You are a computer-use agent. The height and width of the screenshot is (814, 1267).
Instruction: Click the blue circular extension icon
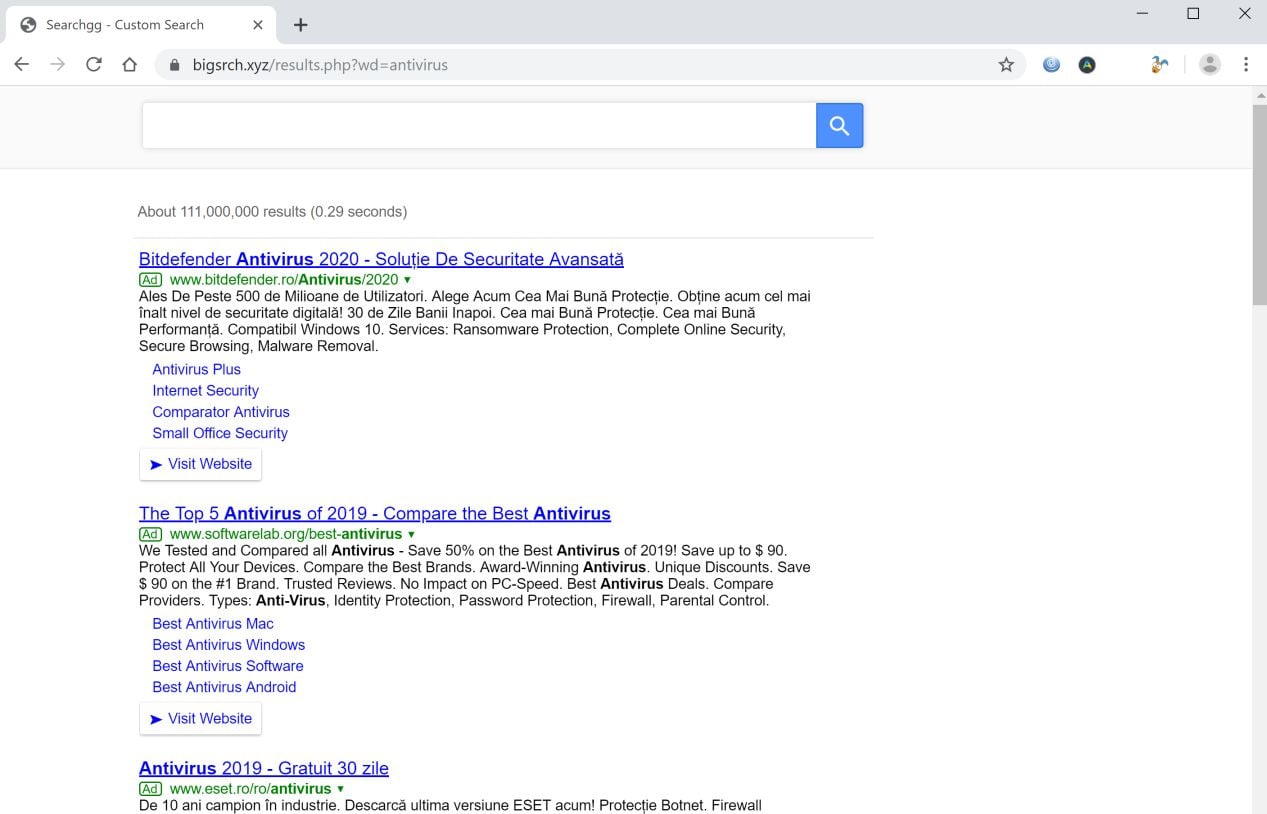[1051, 65]
